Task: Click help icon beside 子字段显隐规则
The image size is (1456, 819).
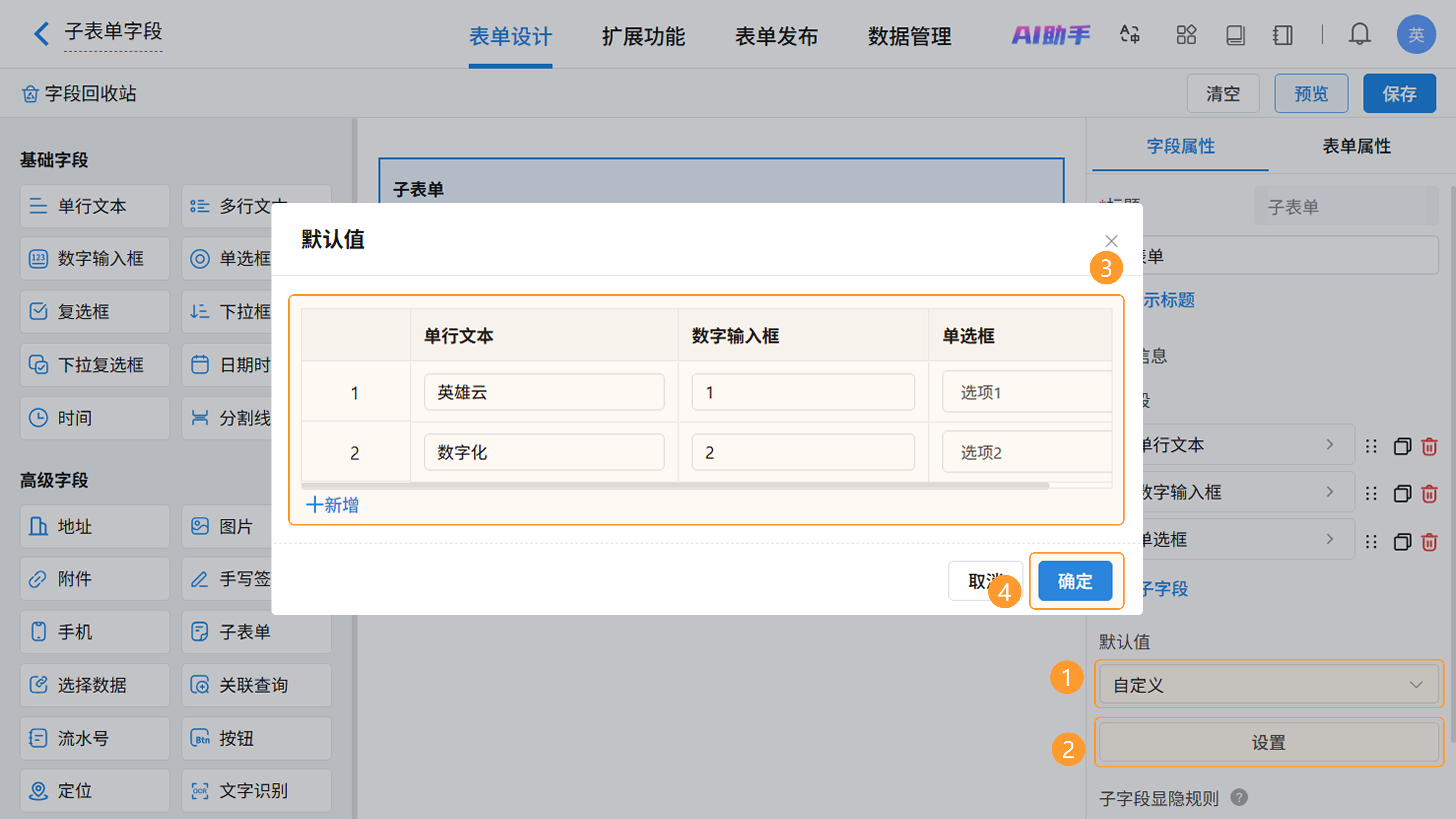Action: point(1239,797)
